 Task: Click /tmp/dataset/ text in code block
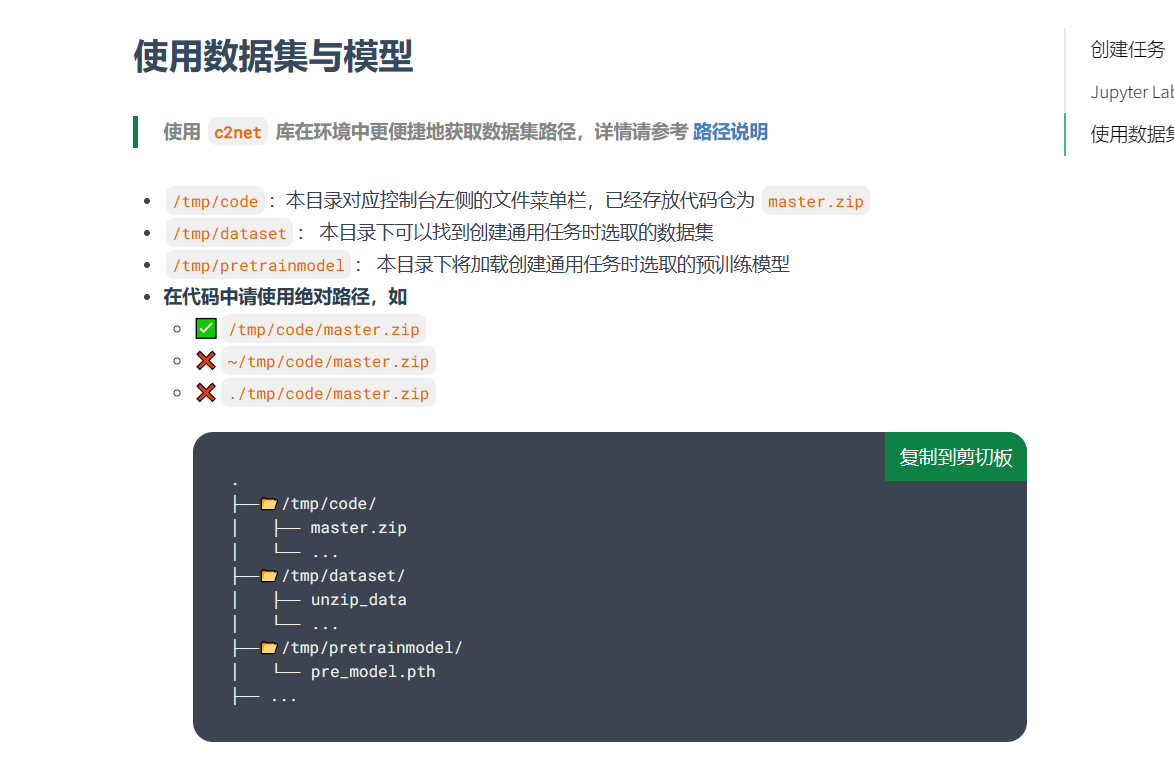343,576
